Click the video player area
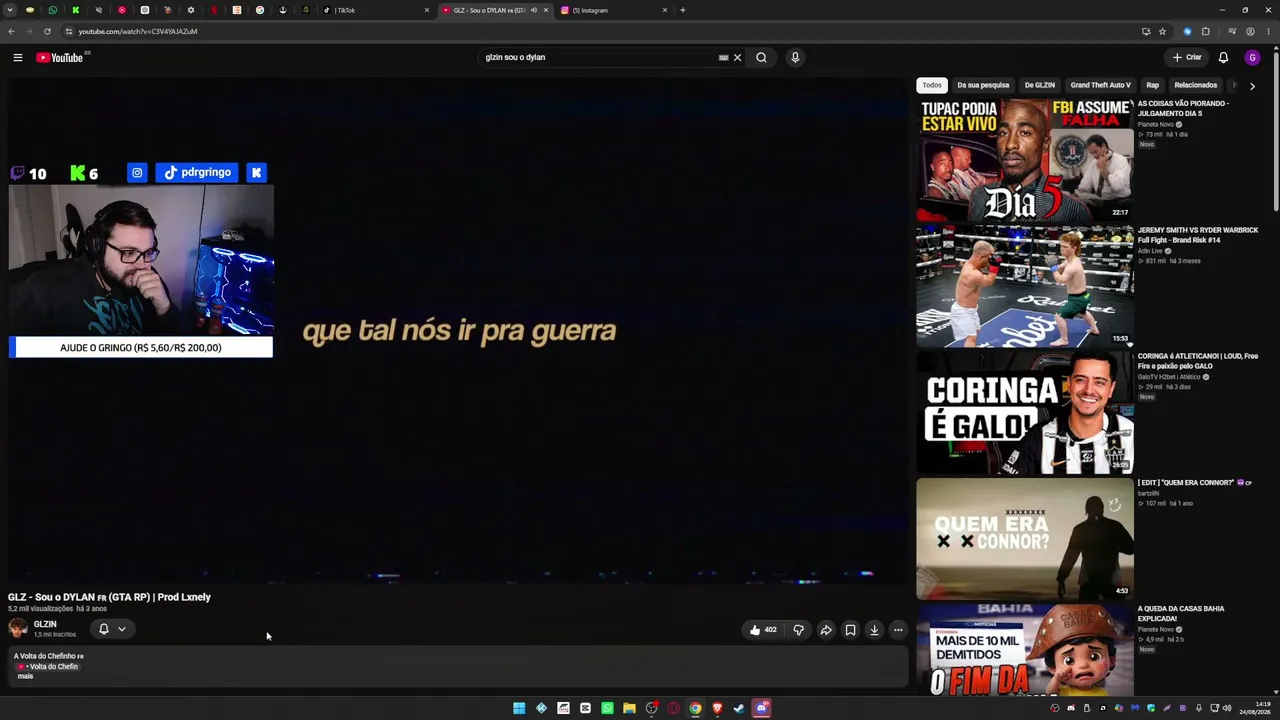Viewport: 1280px width, 720px height. coord(456,330)
